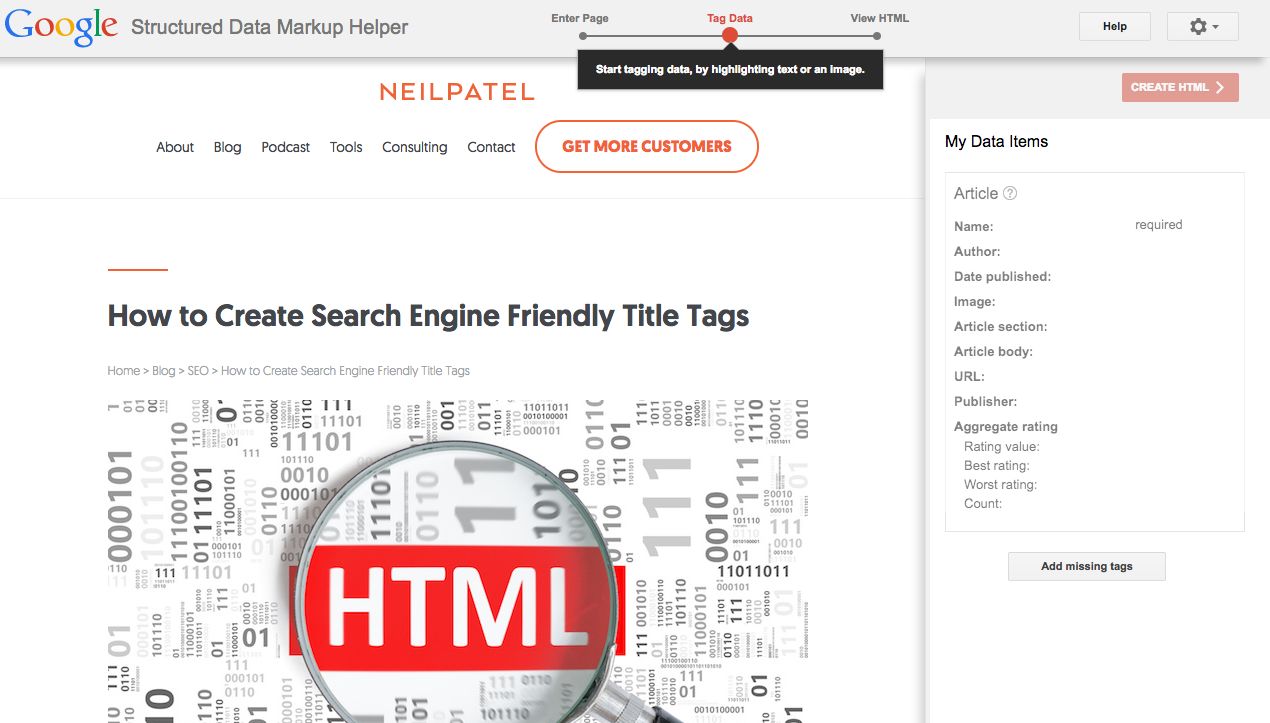Click the Tag Data progress marker

tap(730, 35)
